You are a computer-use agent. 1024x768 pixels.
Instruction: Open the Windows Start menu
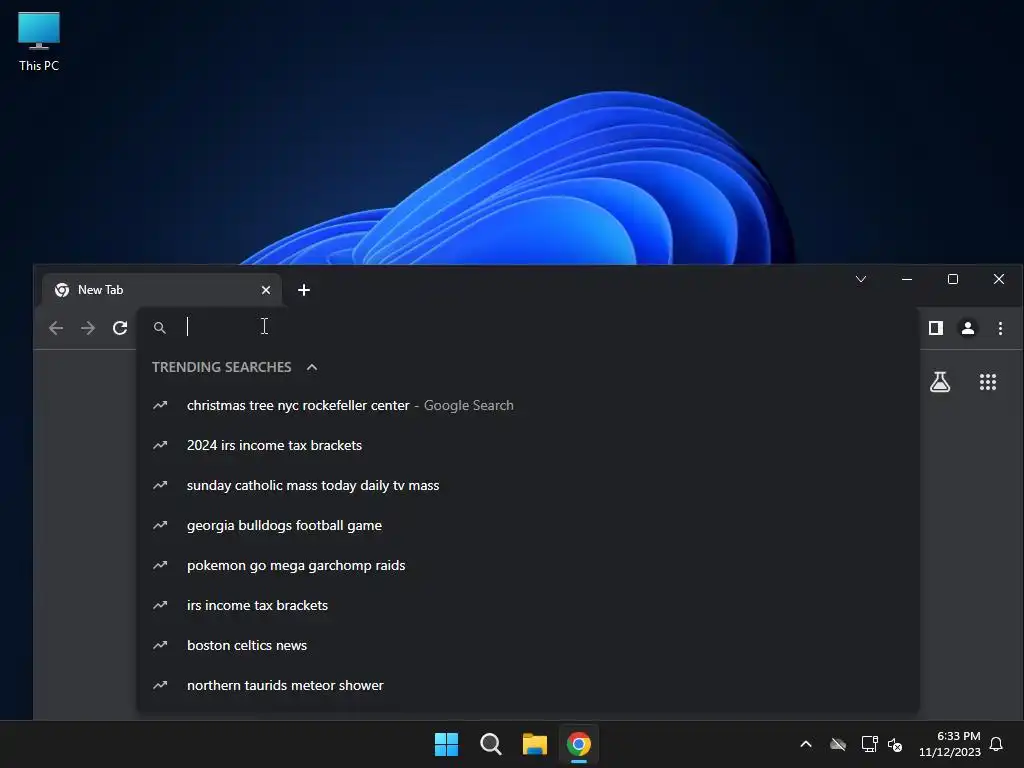(447, 744)
